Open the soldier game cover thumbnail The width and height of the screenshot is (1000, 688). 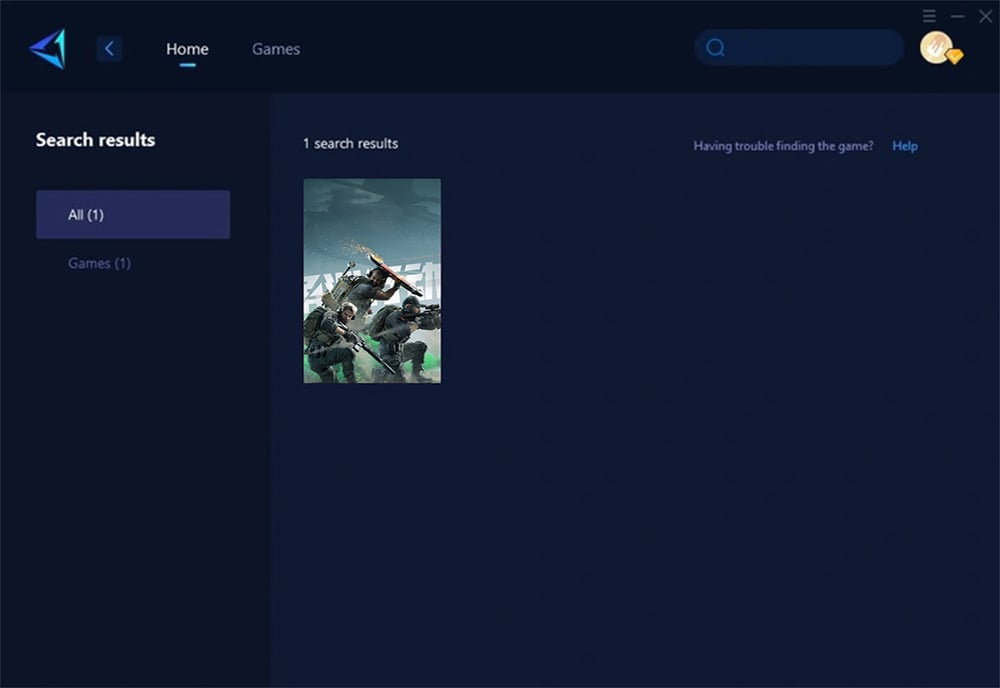pyautogui.click(x=372, y=281)
